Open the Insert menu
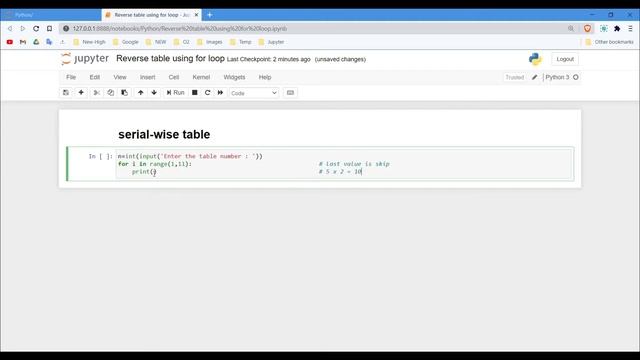The image size is (640, 360). coord(148,77)
